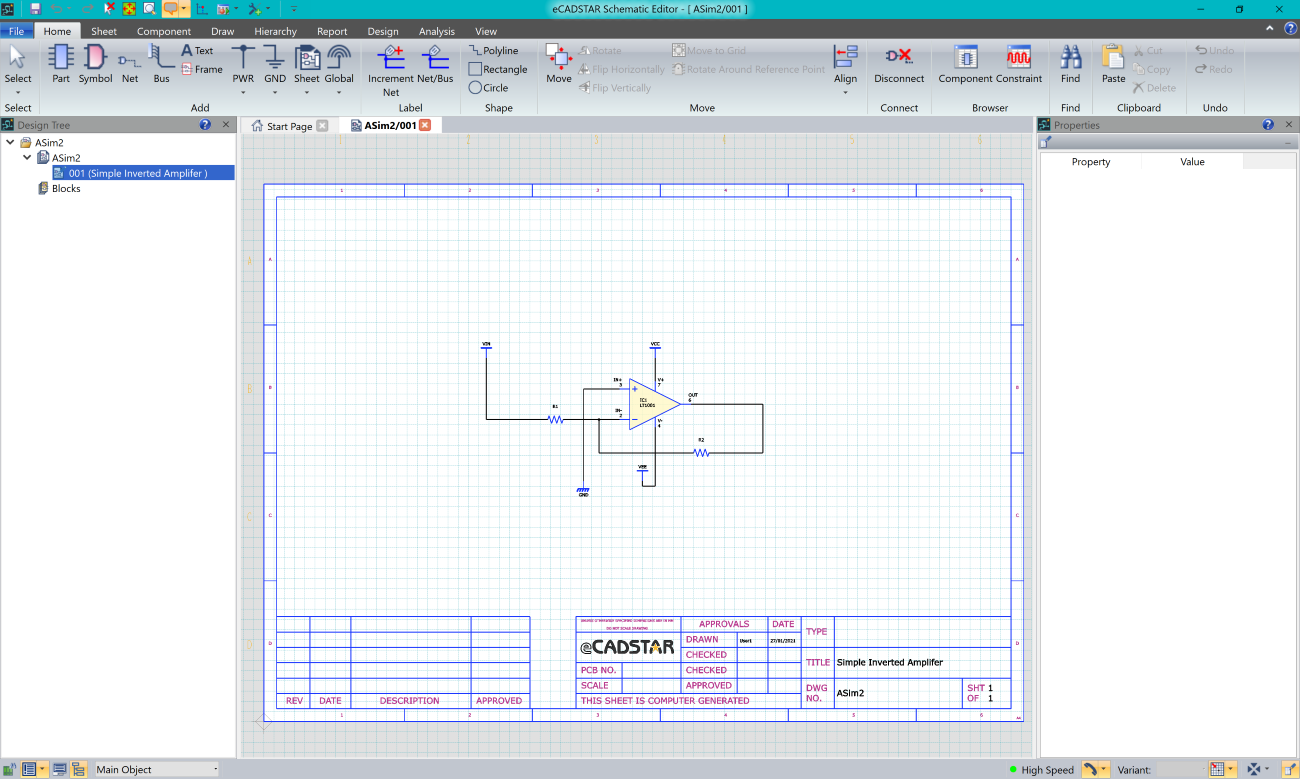Click the Increment Net label tool

391,70
